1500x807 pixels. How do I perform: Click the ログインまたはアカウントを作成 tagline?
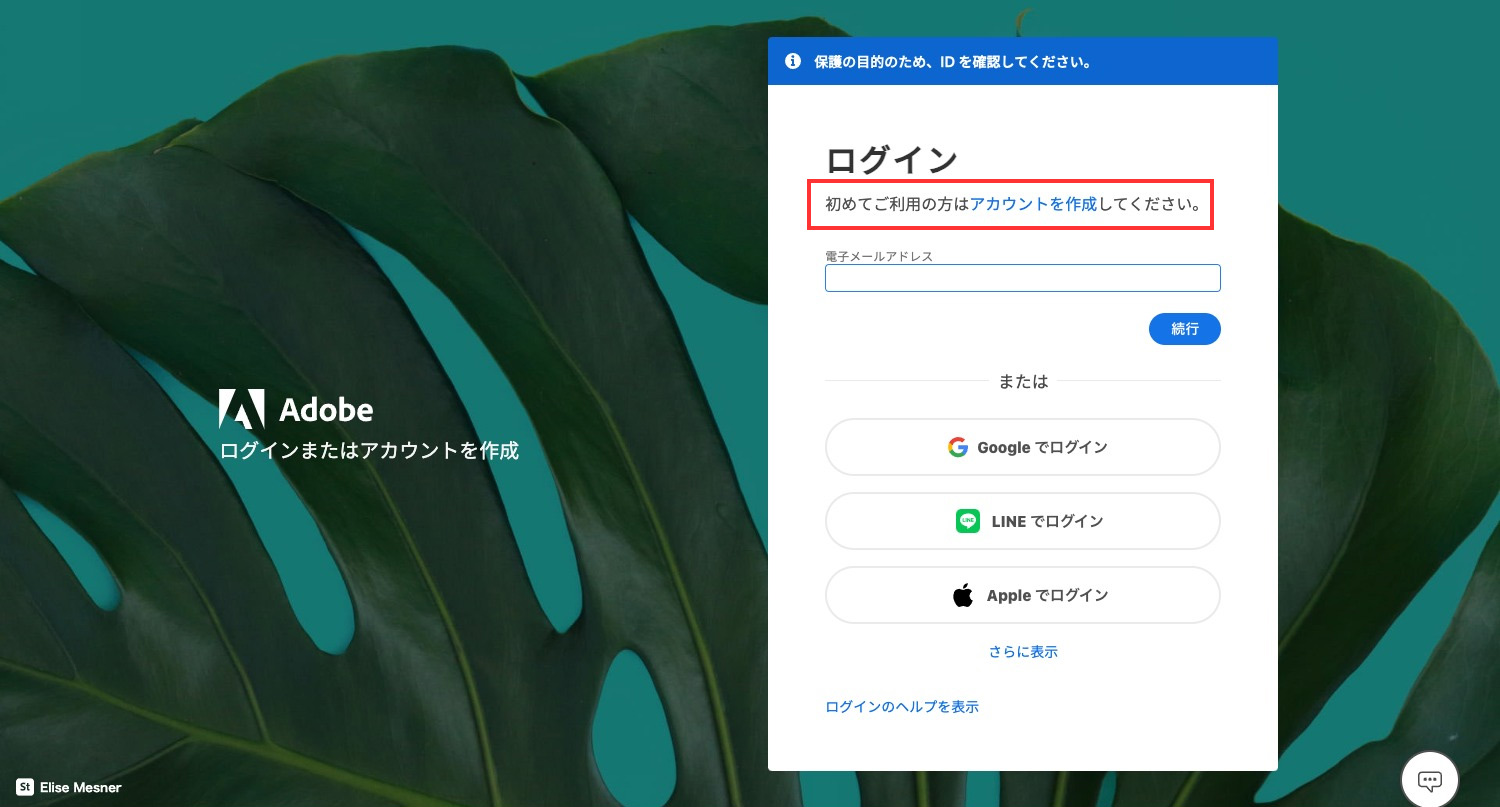tap(369, 451)
